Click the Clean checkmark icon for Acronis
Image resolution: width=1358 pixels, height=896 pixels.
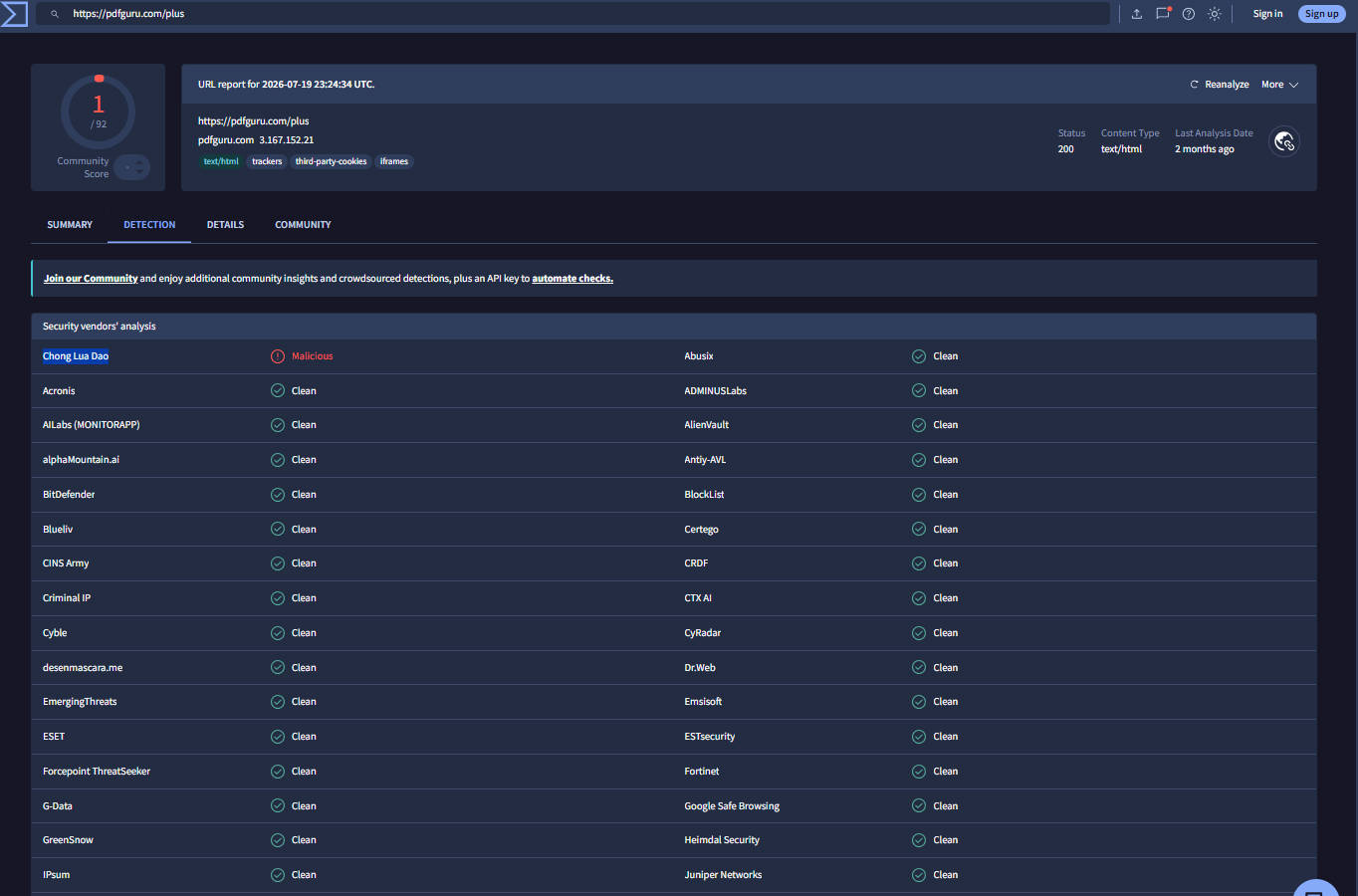(x=278, y=391)
